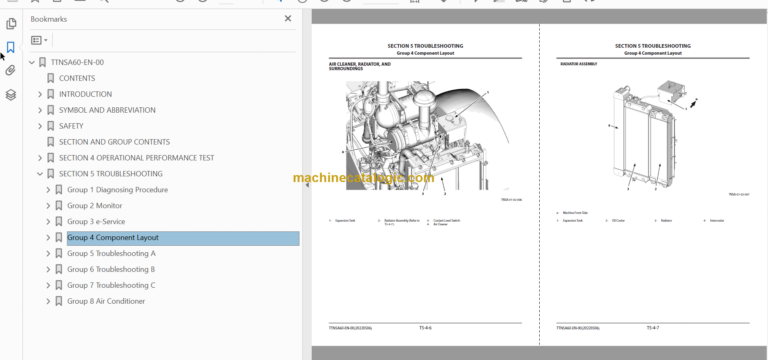The height and width of the screenshot is (360, 768).
Task: Jump to INTRODUCTION bookmark
Action: [85, 94]
